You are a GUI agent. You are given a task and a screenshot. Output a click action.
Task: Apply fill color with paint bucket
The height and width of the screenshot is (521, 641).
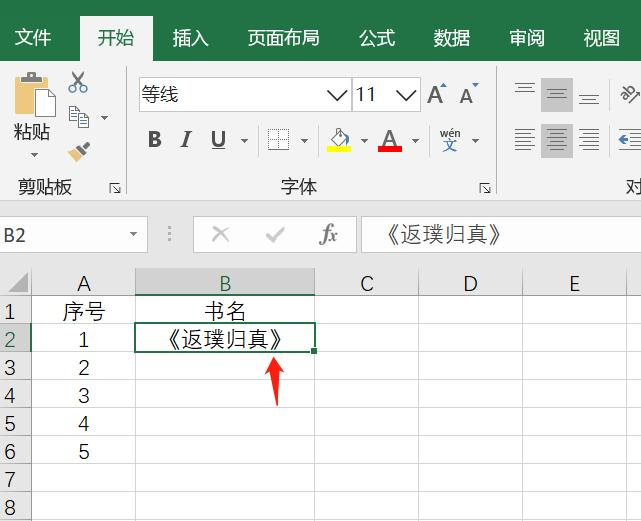tap(339, 140)
